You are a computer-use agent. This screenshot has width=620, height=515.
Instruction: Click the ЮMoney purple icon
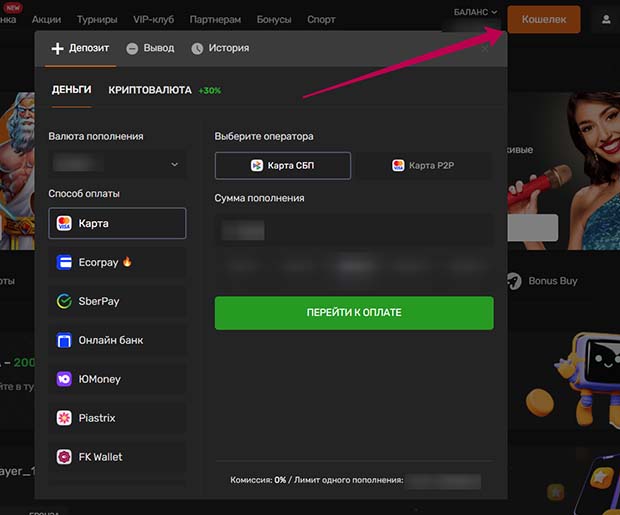click(64, 379)
